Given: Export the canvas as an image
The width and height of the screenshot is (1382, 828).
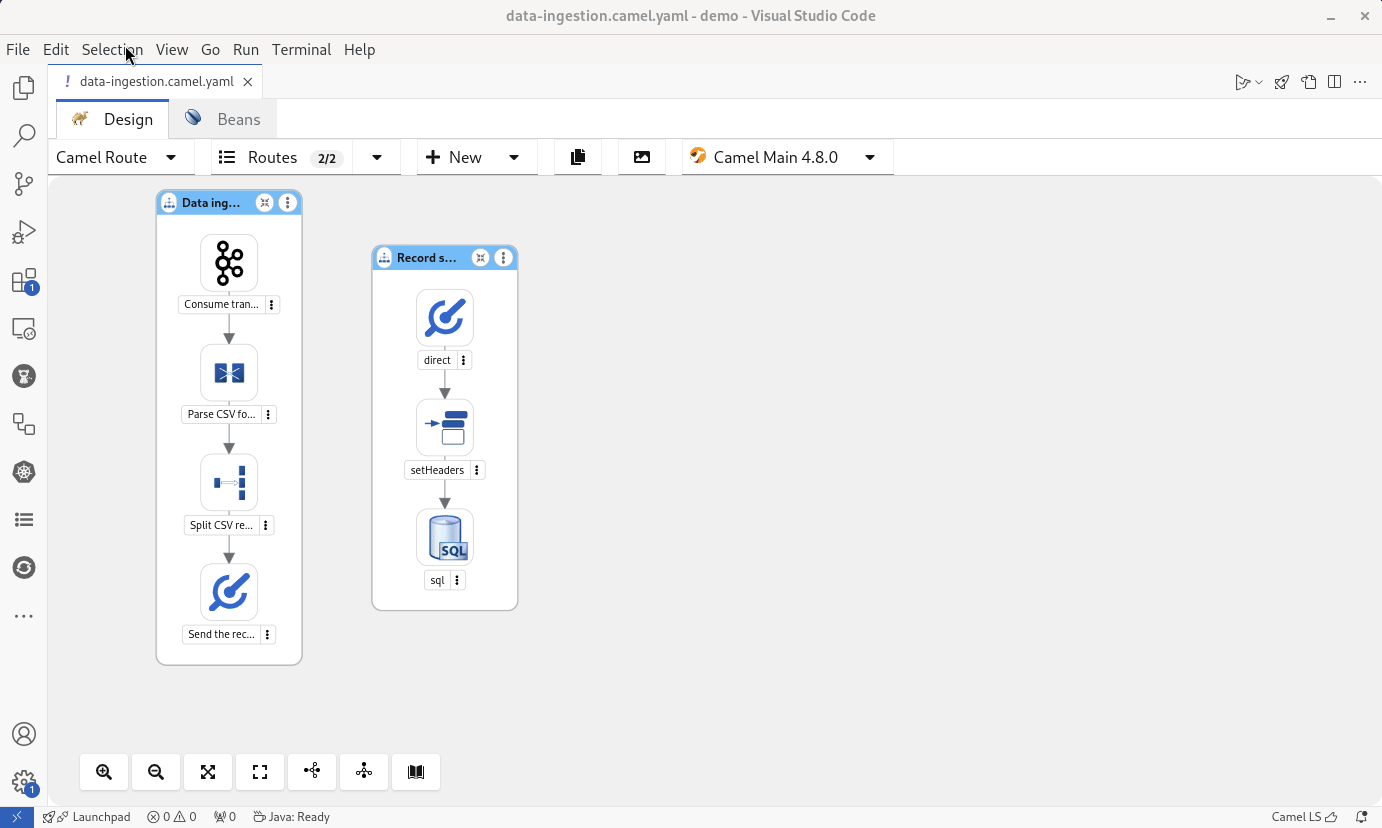Looking at the screenshot, I should [641, 157].
